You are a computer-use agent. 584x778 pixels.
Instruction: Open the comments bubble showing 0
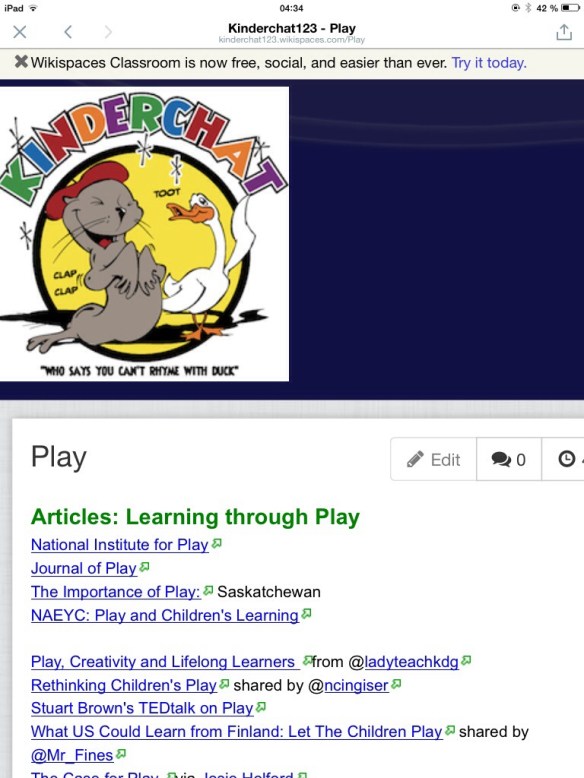[x=509, y=459]
